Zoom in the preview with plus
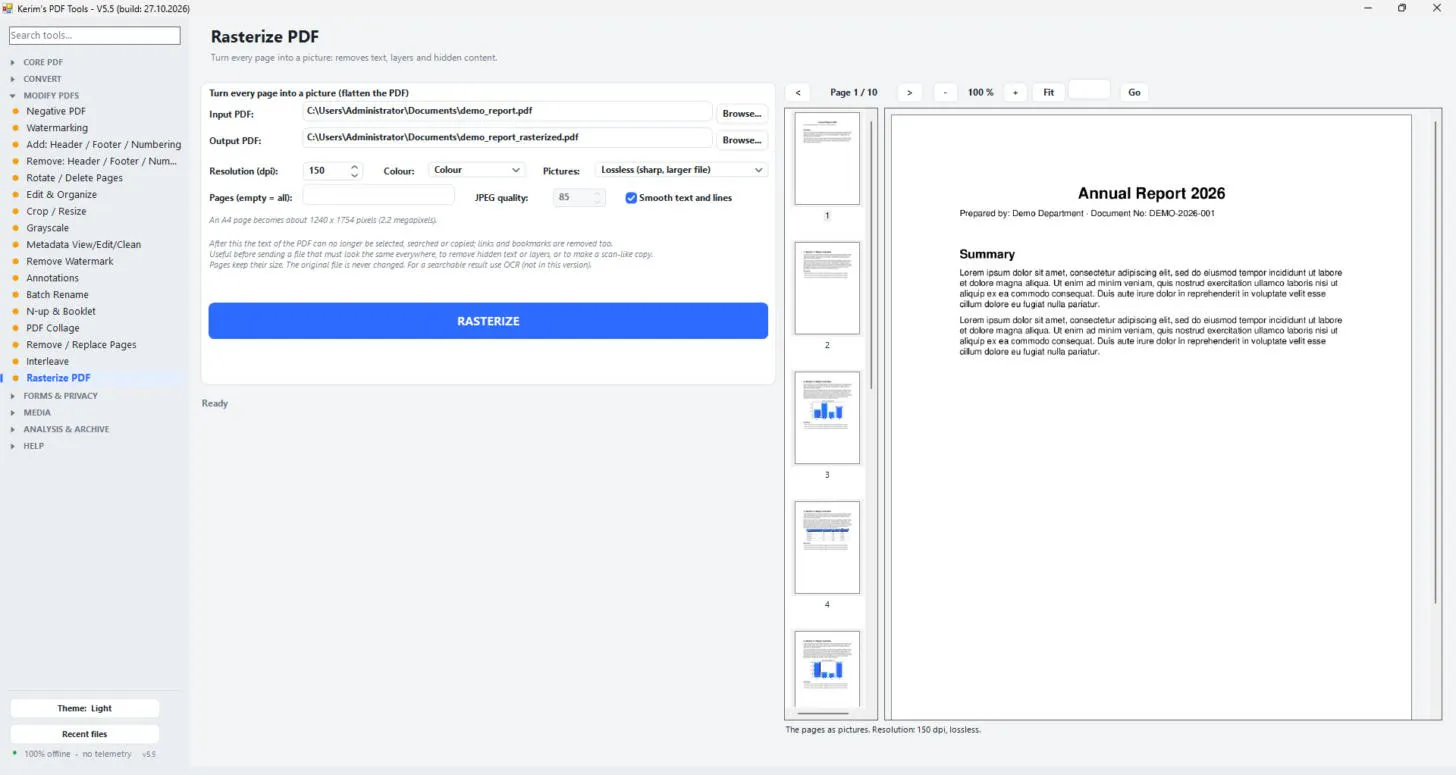1456x775 pixels. (1014, 92)
